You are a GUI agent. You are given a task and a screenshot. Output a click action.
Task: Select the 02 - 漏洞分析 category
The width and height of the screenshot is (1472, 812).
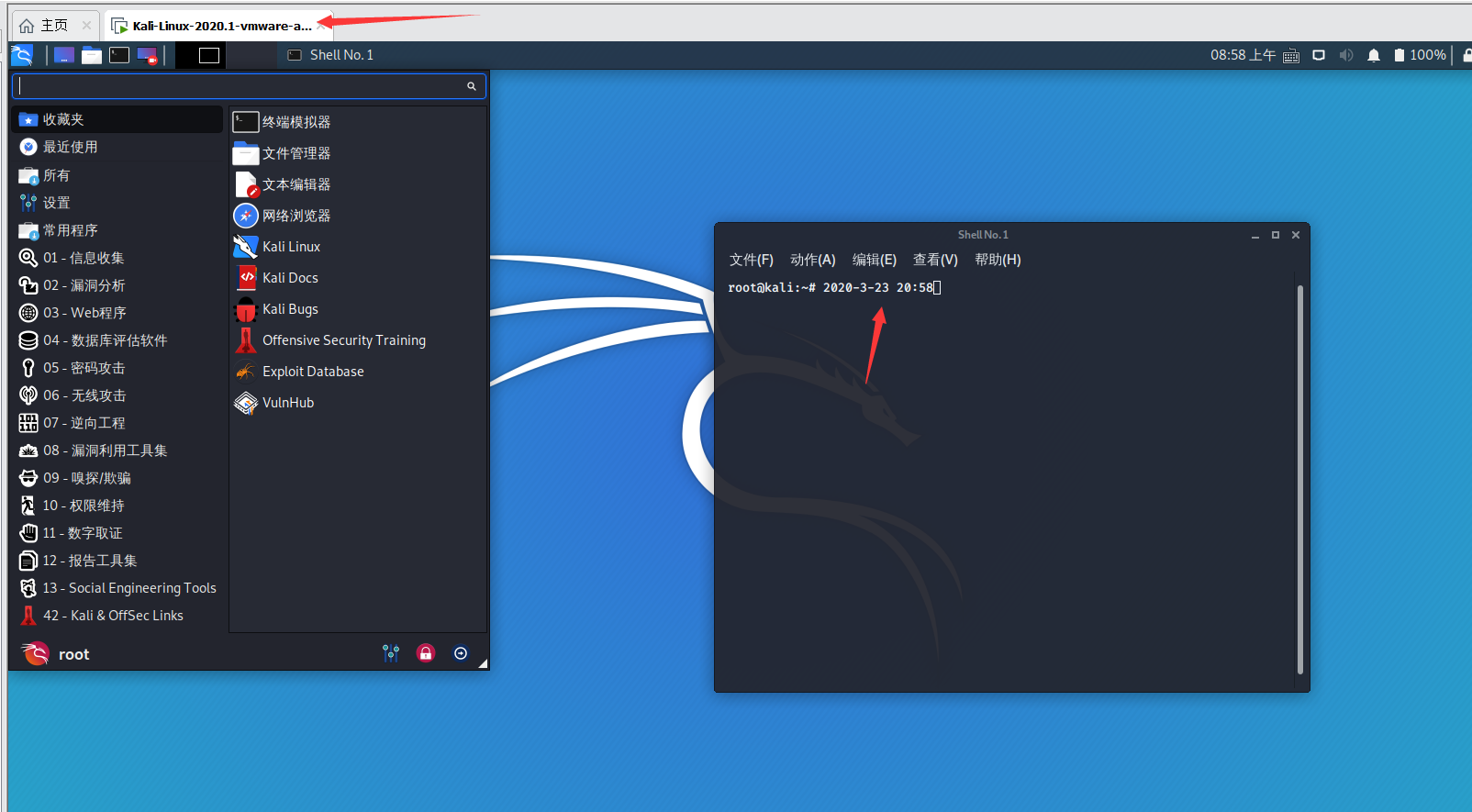(x=117, y=285)
